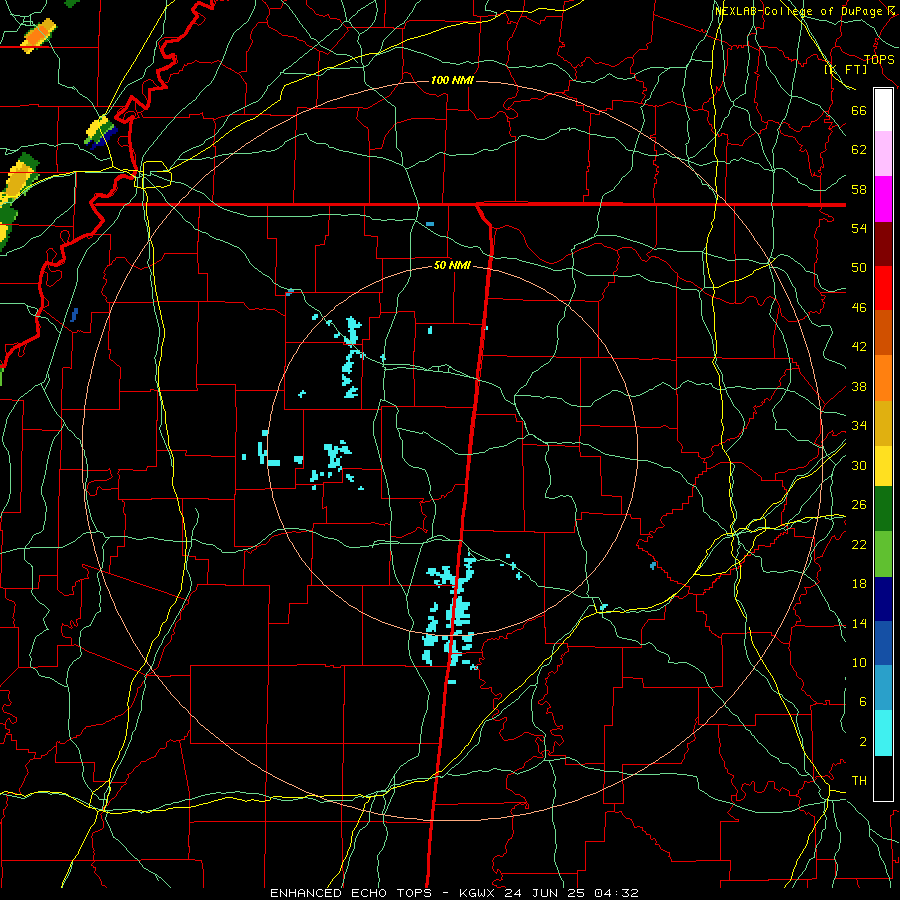Image resolution: width=900 pixels, height=900 pixels.
Task: Click the '10' legend value
Action: point(859,663)
